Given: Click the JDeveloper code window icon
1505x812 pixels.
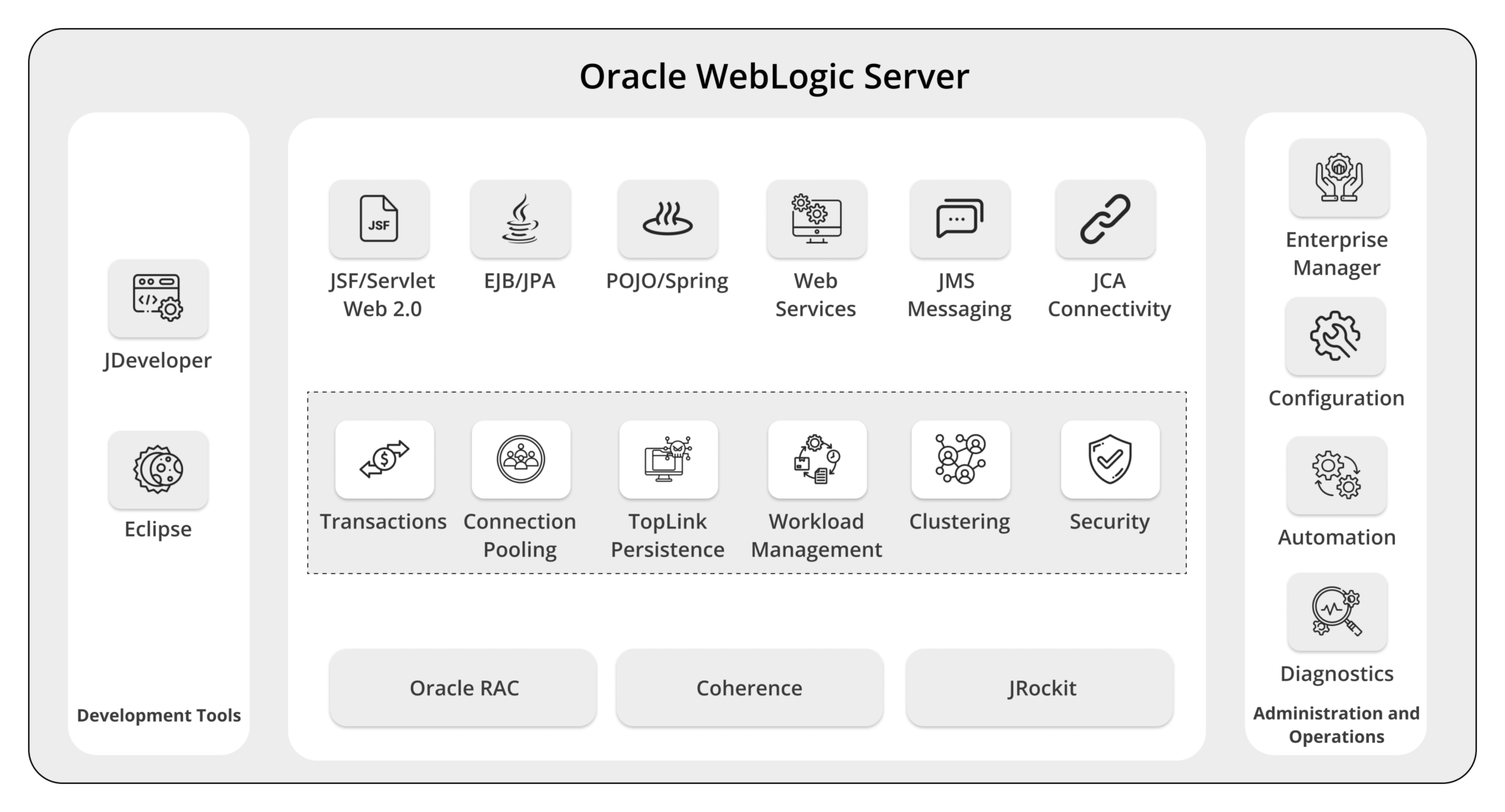Looking at the screenshot, I should (158, 298).
